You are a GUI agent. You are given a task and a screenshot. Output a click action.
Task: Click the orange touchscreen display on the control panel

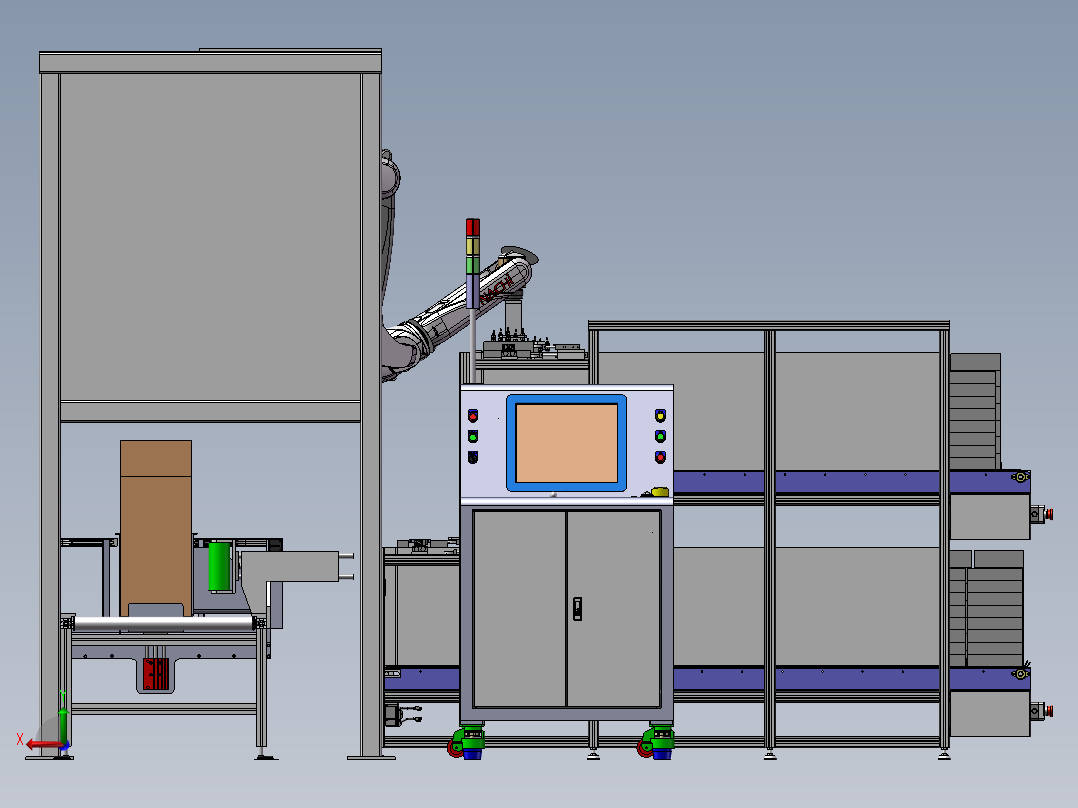(x=566, y=443)
